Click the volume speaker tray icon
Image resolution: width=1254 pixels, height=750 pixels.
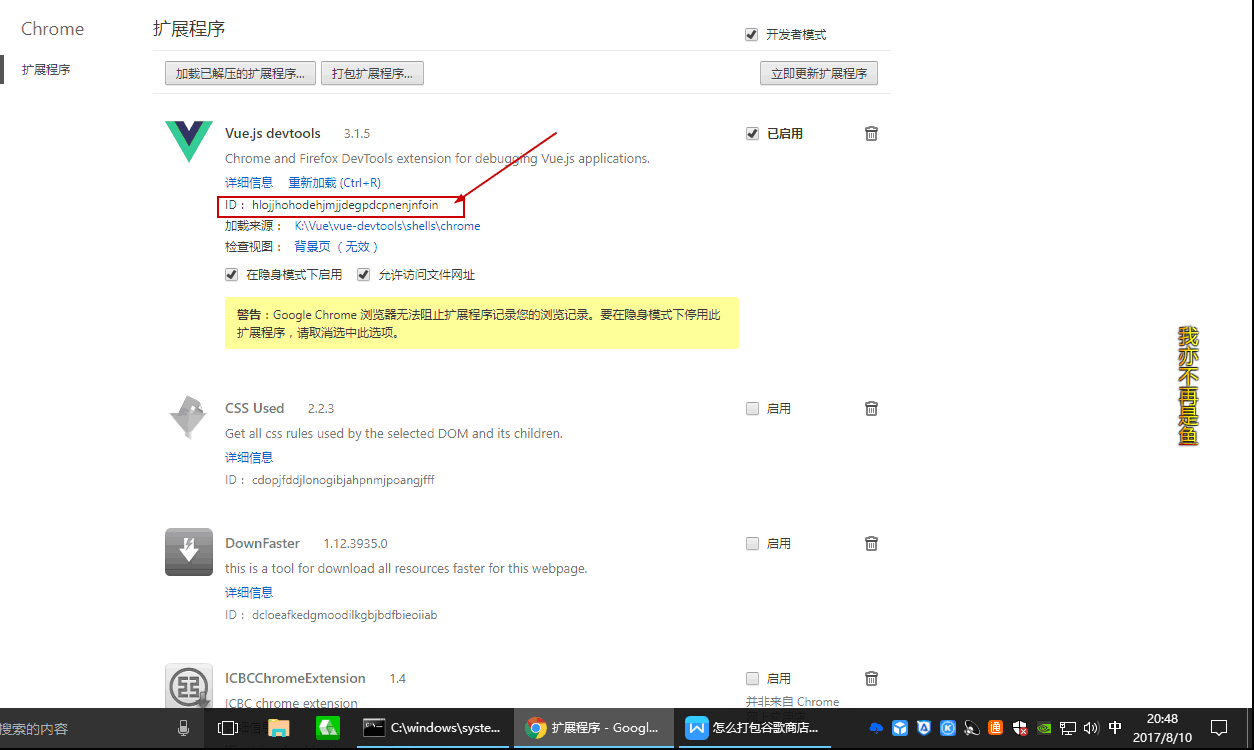coord(1091,728)
